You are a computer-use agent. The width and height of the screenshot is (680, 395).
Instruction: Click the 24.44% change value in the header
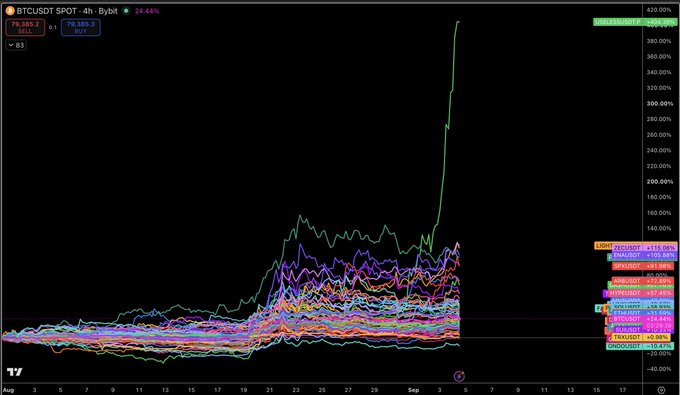coord(147,11)
